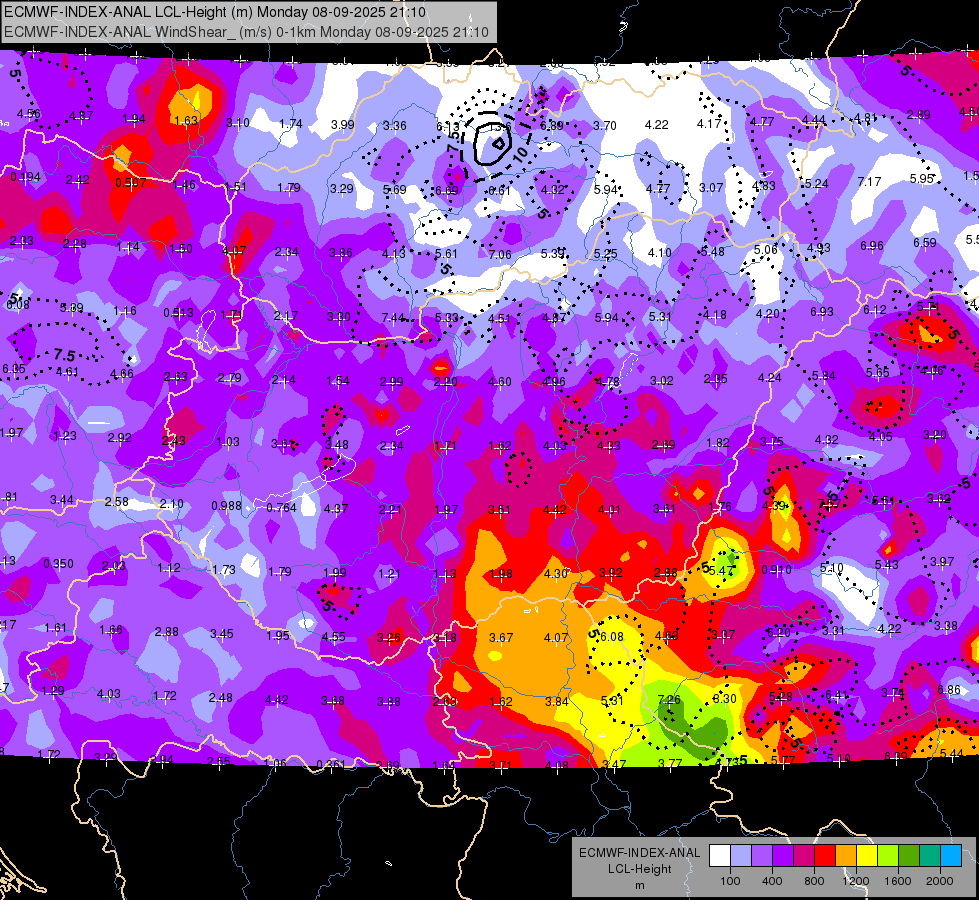Click the wind shear value 6.96
This screenshot has width=979, height=900.
point(872,246)
